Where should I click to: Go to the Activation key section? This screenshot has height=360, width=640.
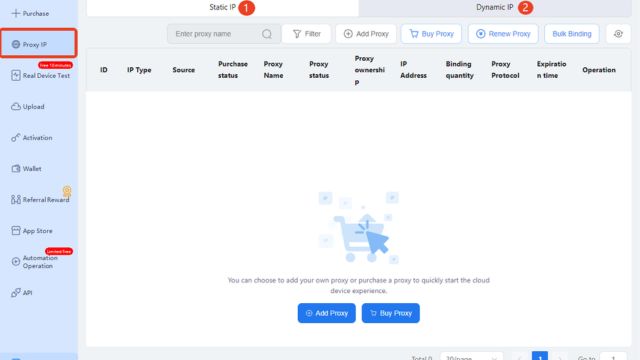31,138
